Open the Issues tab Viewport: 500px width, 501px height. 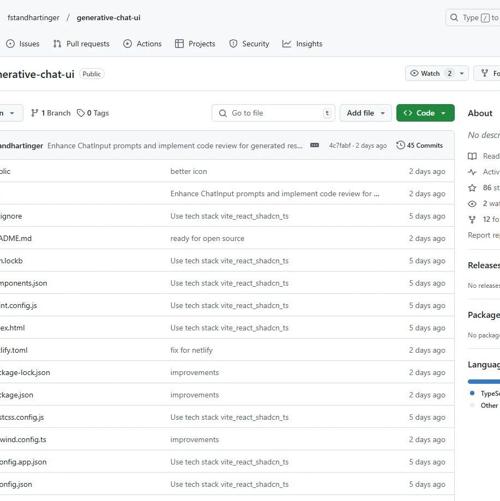tap(23, 44)
